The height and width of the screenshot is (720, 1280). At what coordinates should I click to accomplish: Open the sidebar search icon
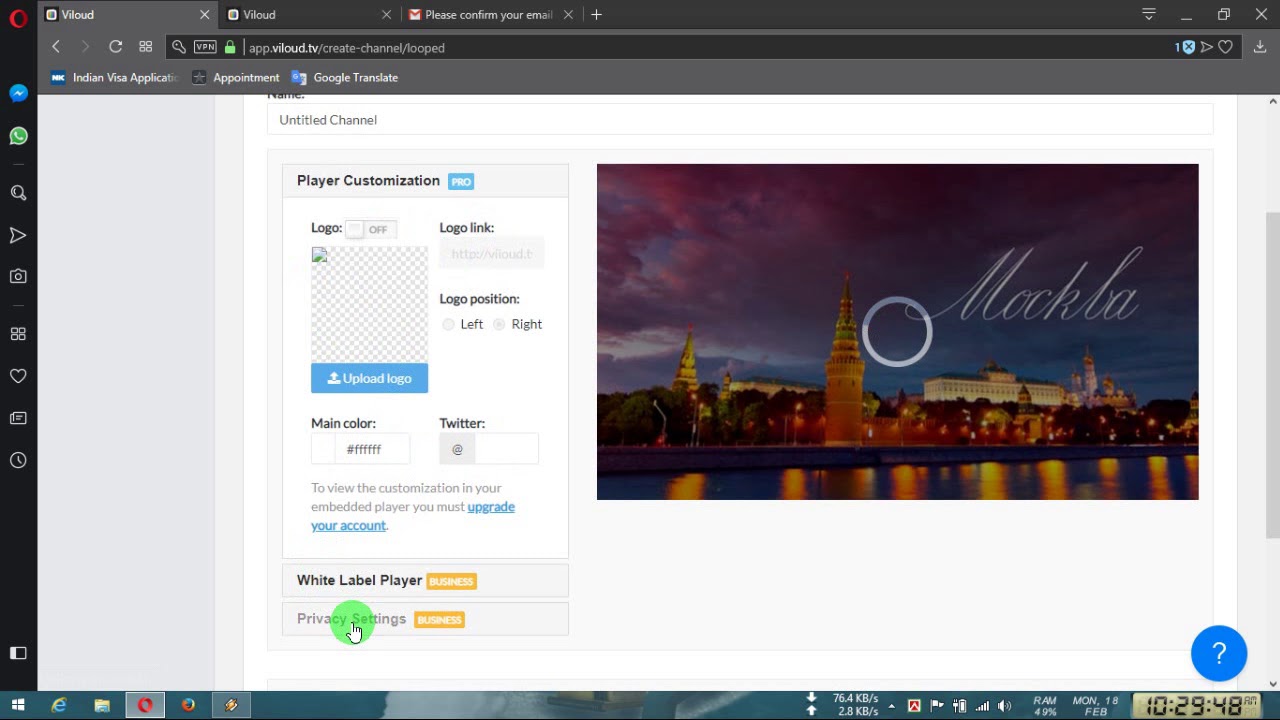[x=18, y=193]
